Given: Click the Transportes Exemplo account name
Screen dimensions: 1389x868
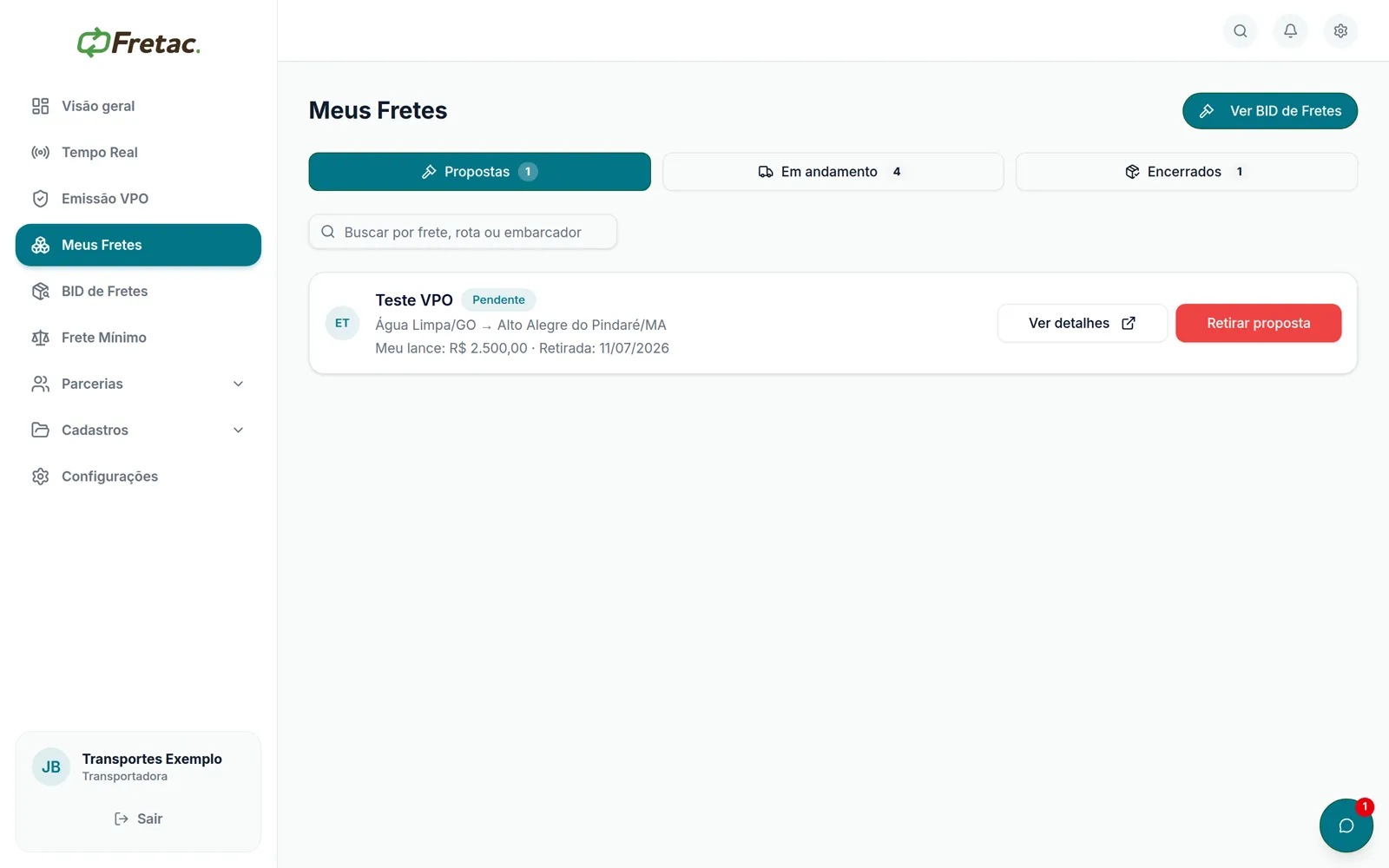Looking at the screenshot, I should [x=152, y=759].
